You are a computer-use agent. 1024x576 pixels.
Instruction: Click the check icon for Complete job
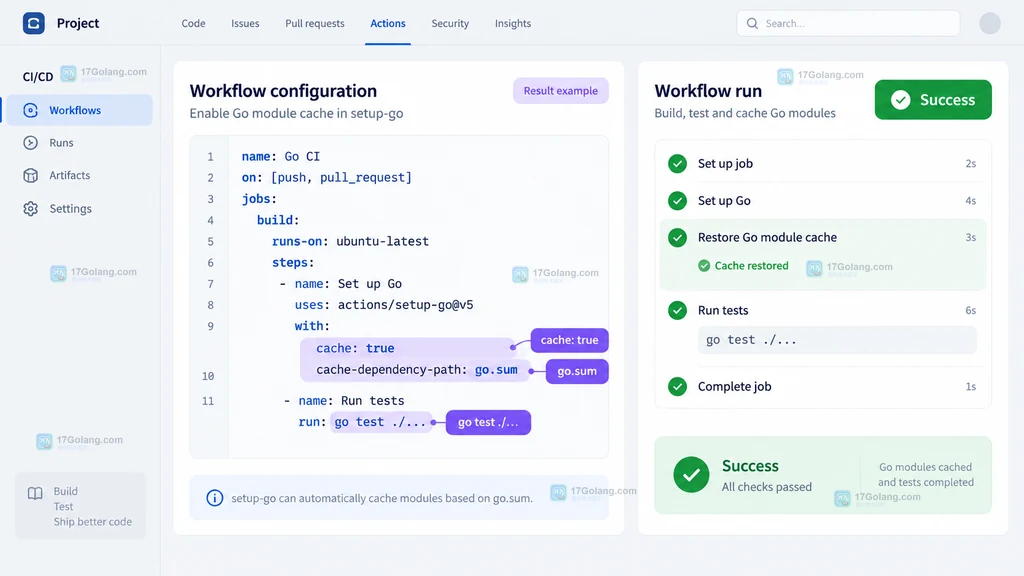point(677,387)
